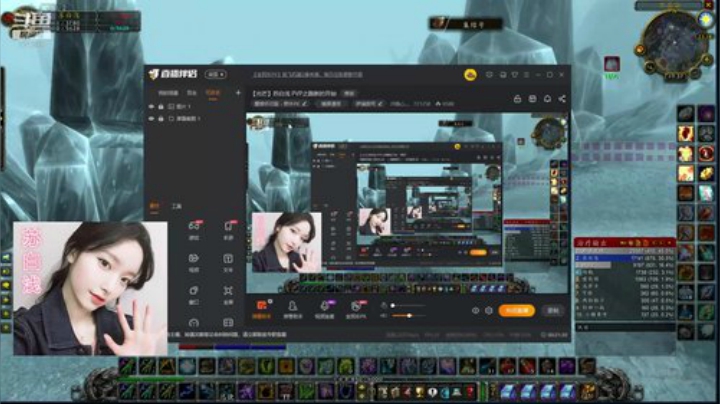Click the round icon left of settings gear
The height and width of the screenshot is (404, 720).
point(476,311)
